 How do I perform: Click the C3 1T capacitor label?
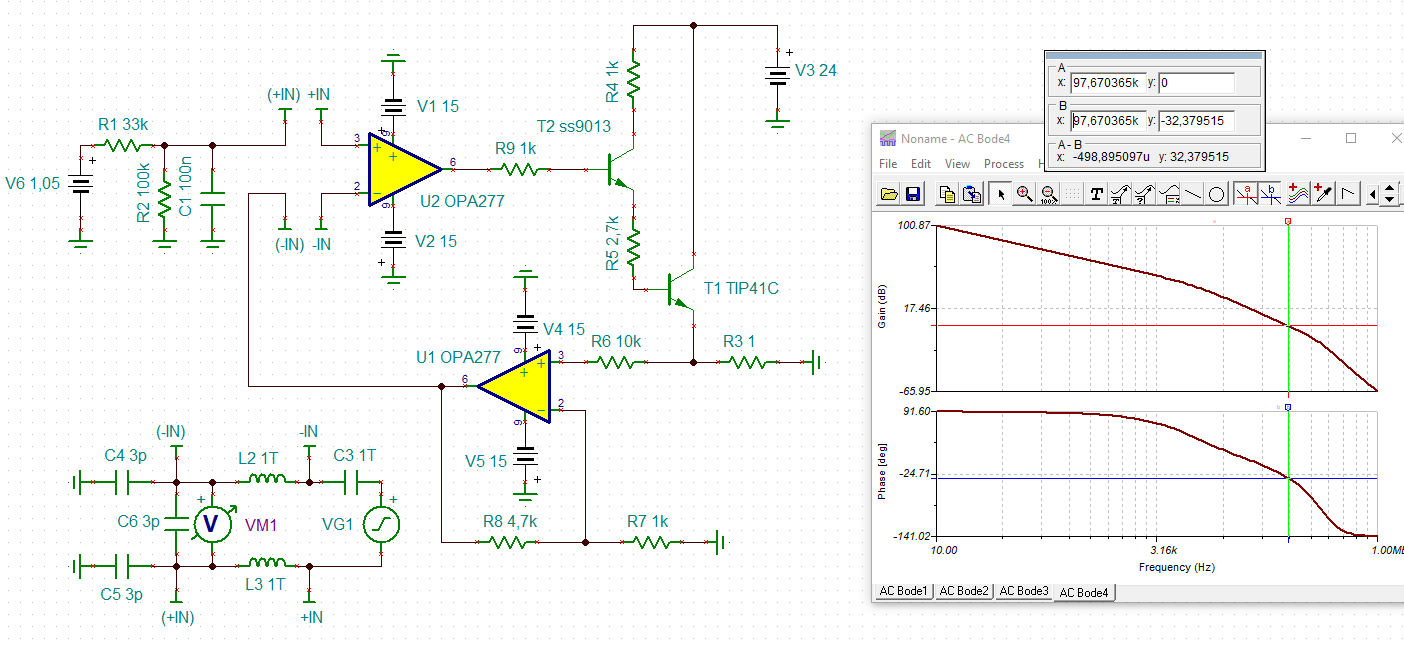click(x=355, y=454)
